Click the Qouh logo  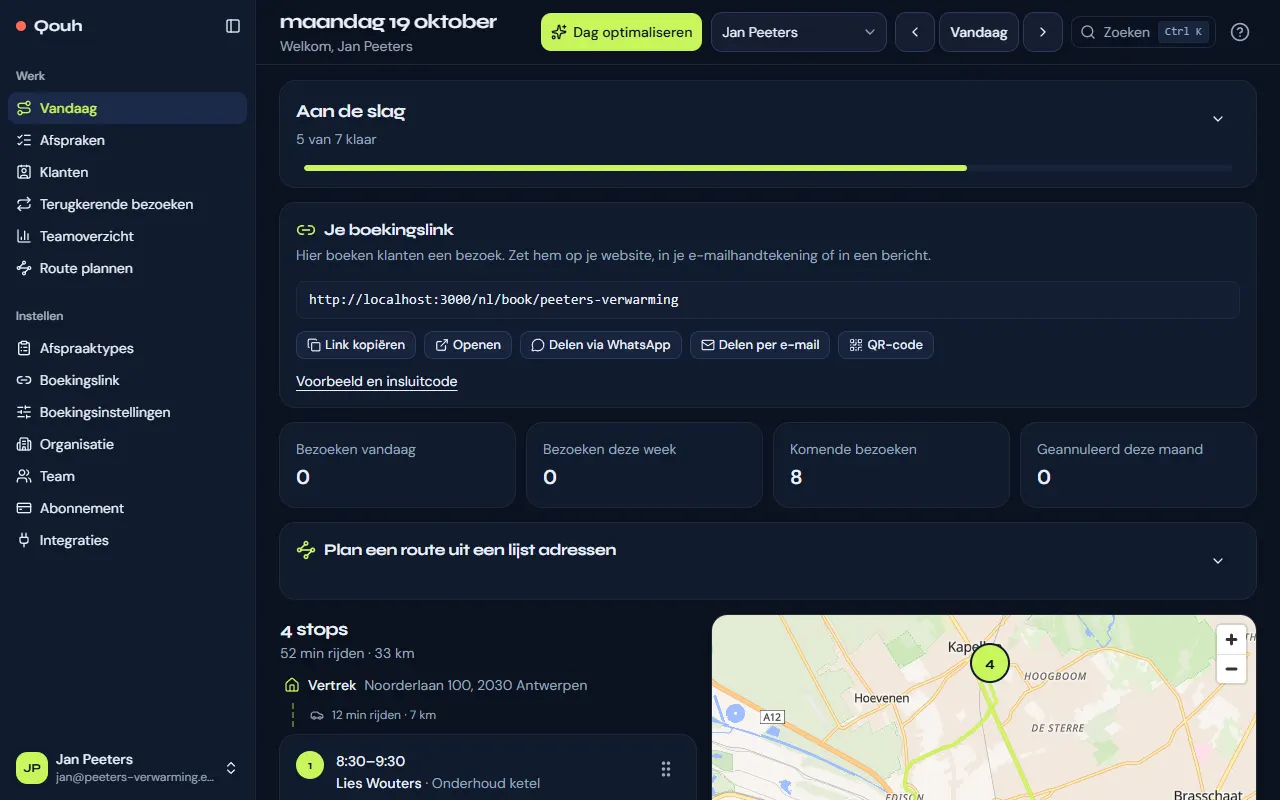pos(49,26)
